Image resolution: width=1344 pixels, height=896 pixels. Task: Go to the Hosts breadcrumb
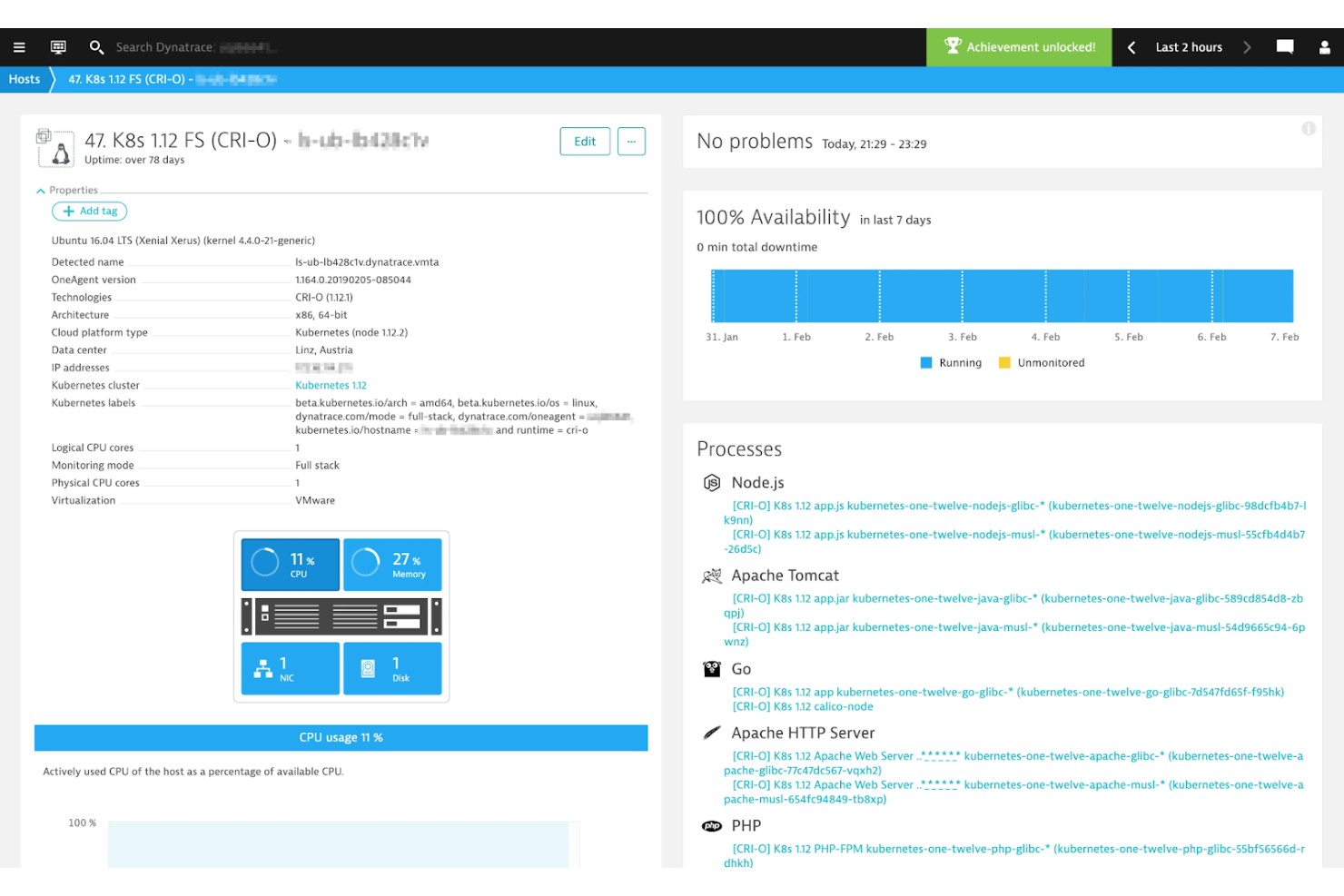pyautogui.click(x=25, y=79)
